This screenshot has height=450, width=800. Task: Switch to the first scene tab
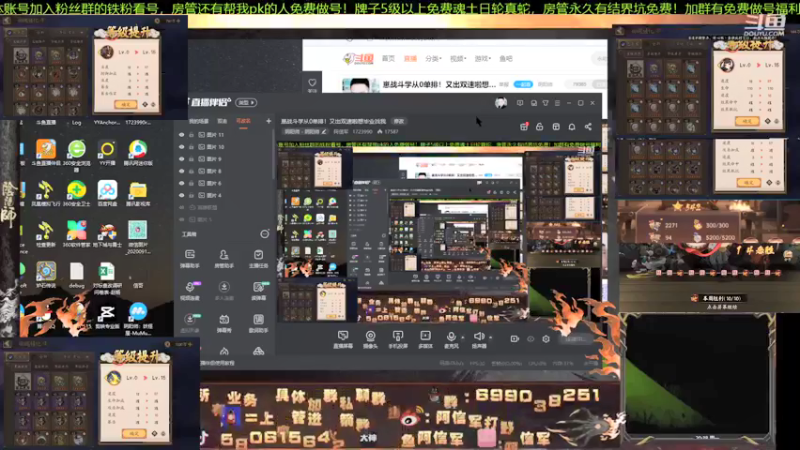[x=199, y=121]
